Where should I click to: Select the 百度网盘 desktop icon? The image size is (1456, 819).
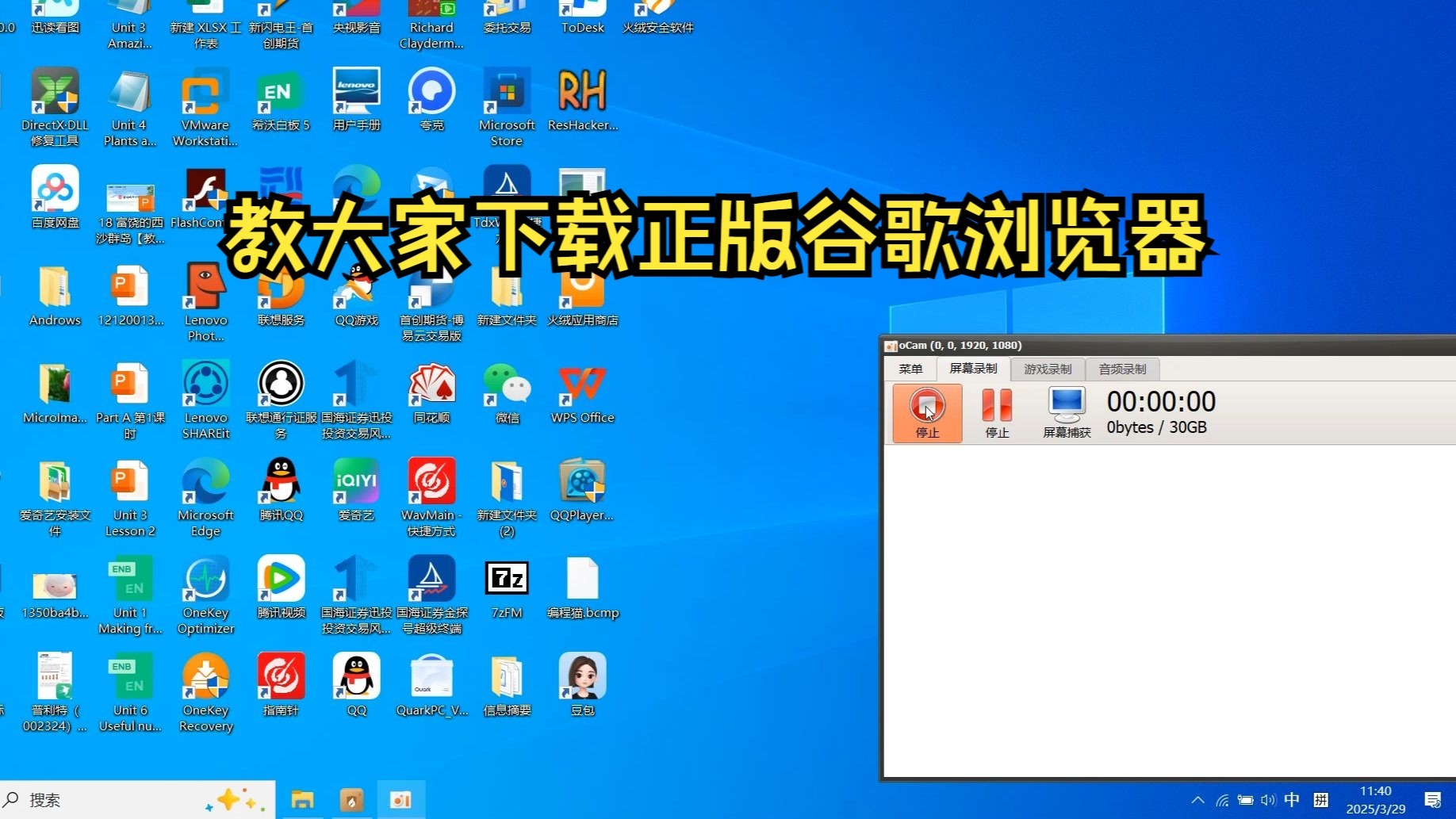(x=55, y=198)
